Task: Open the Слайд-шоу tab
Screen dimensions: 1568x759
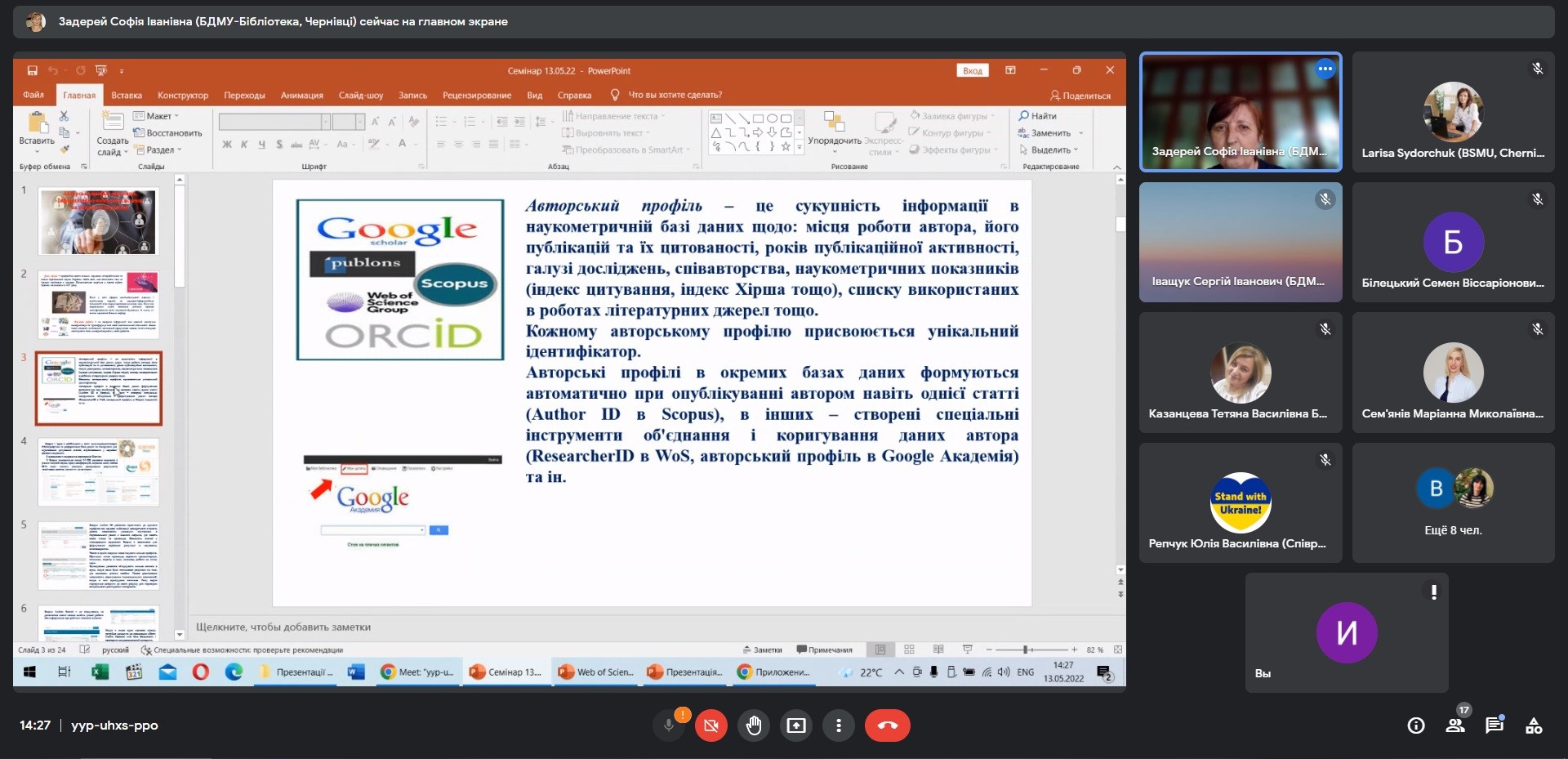Action: [x=361, y=95]
